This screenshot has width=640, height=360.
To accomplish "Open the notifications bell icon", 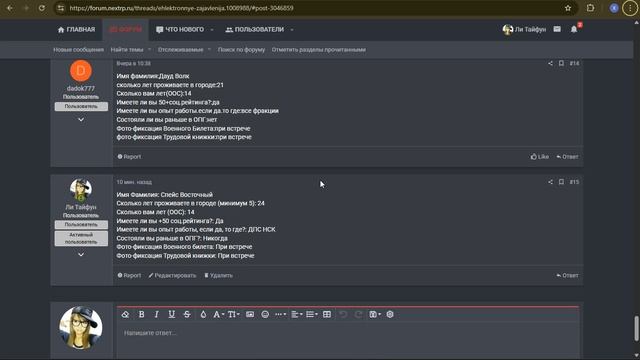I will 574,29.
